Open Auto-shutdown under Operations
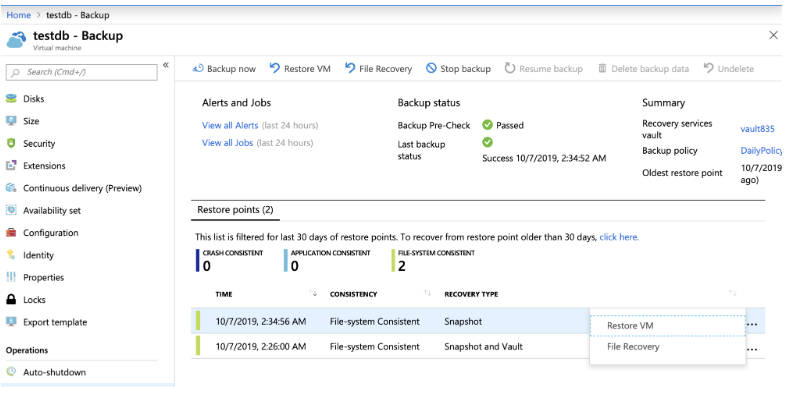The image size is (787, 402). (x=54, y=372)
